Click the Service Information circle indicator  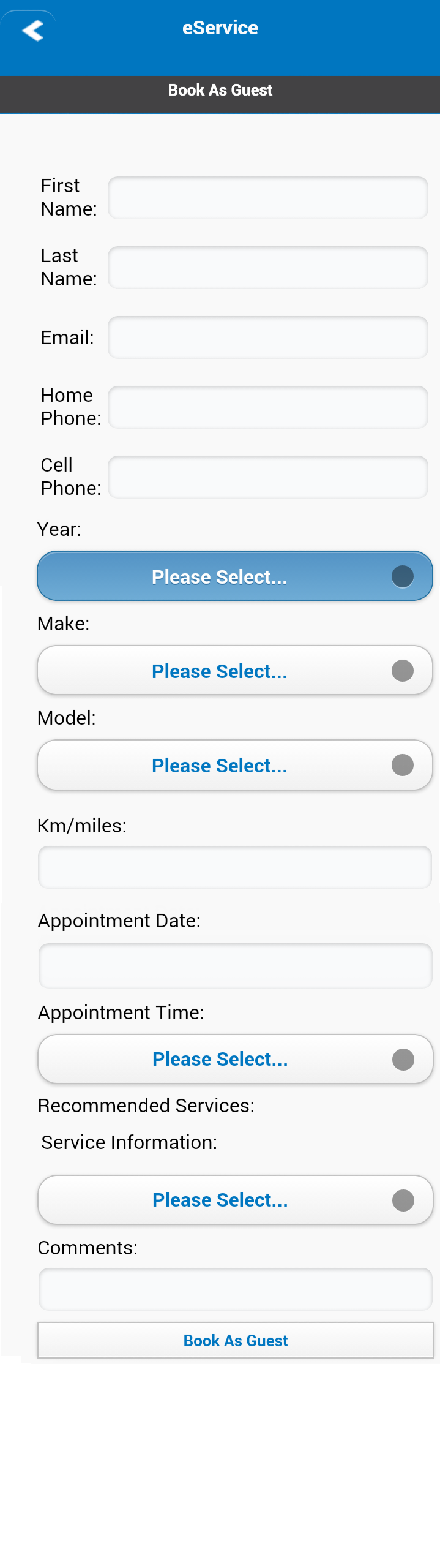403,1200
